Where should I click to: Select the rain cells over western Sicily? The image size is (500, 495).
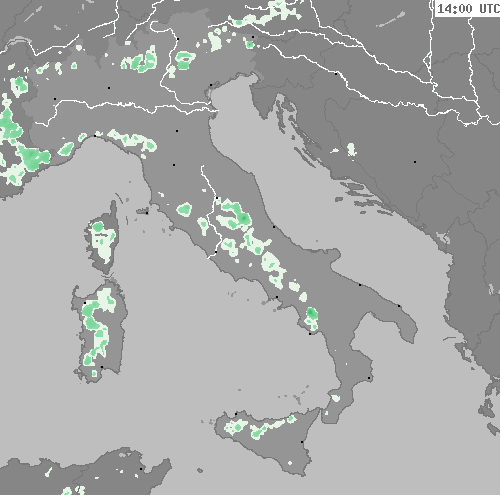pyautogui.click(x=236, y=427)
